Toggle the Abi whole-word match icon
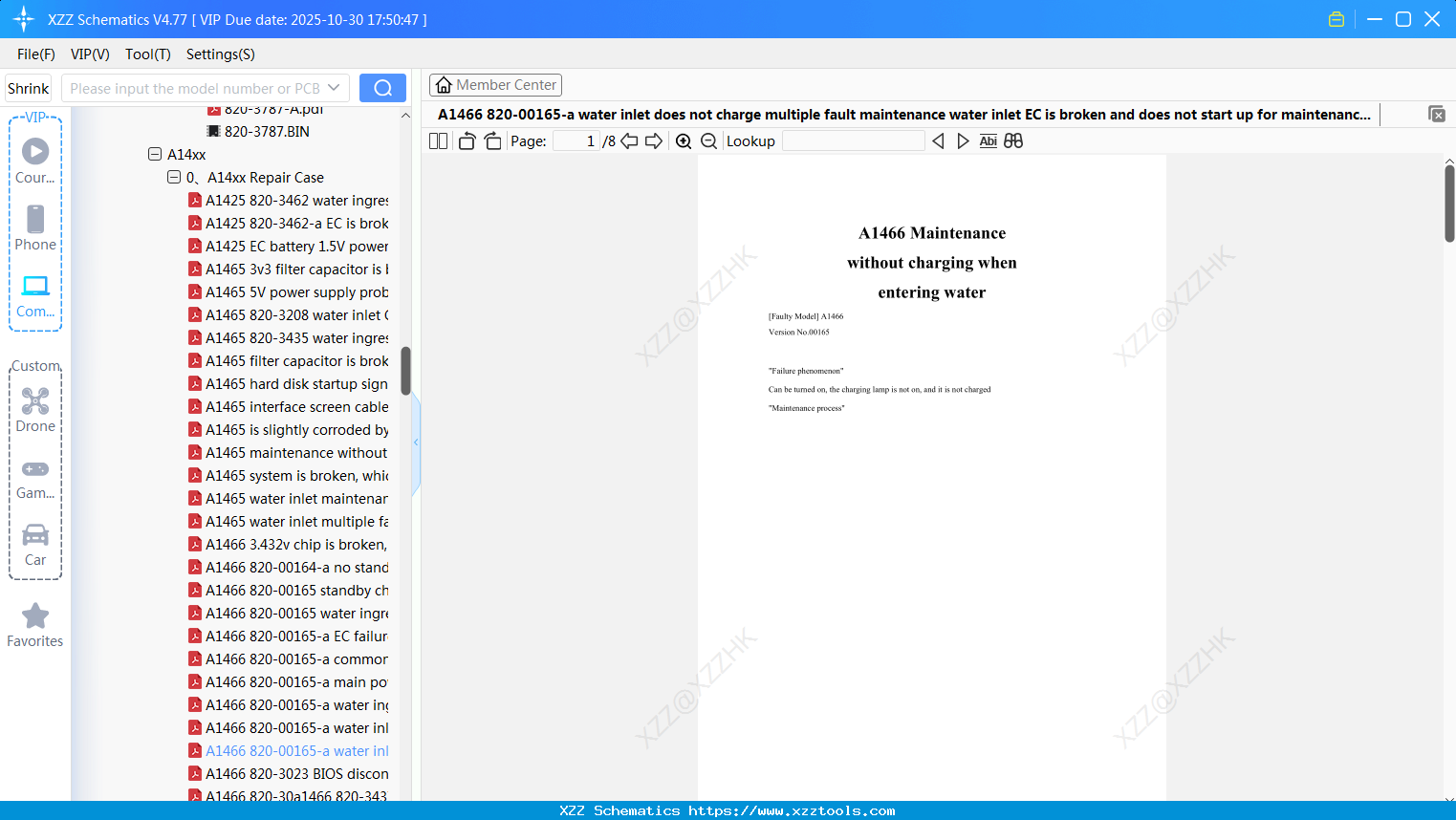Viewport: 1456px width, 820px height. (989, 141)
